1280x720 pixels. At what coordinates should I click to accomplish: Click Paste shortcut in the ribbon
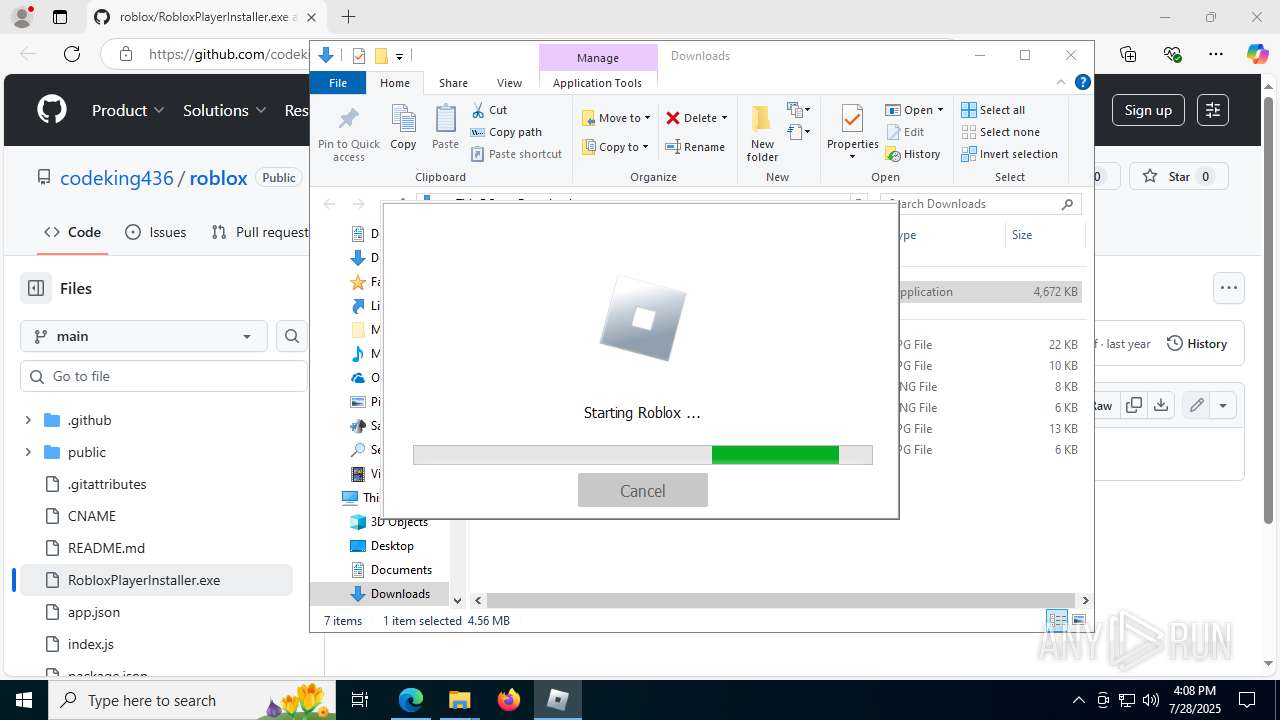pos(516,154)
